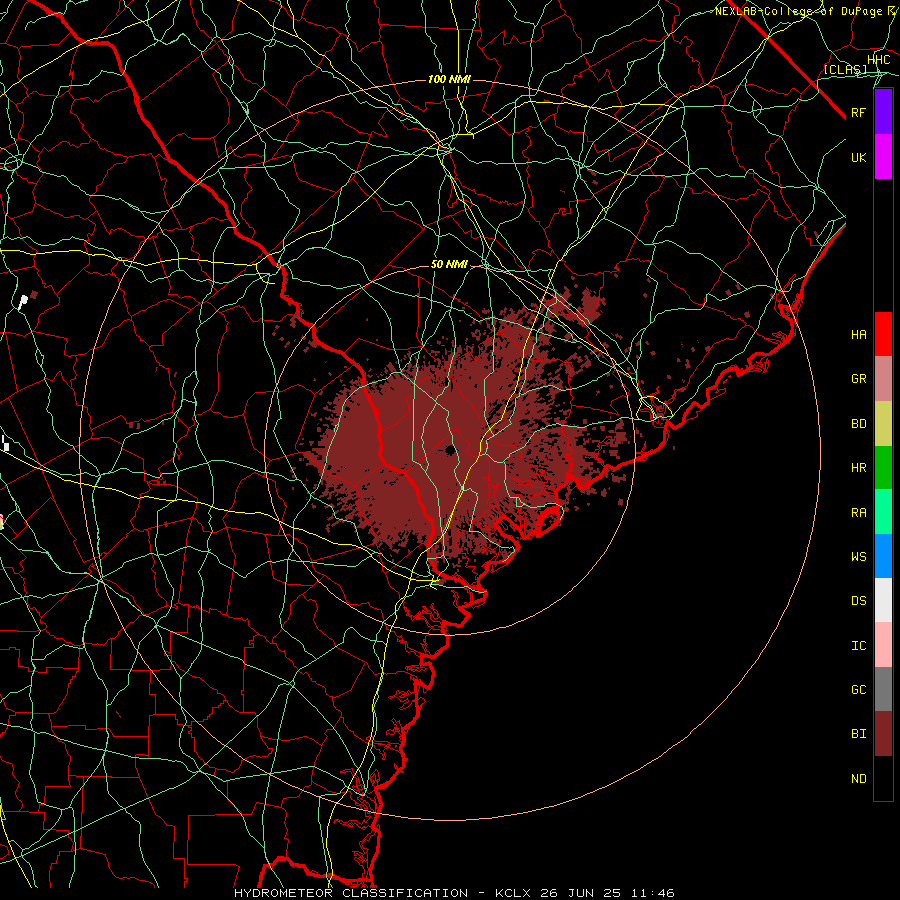Click the BI brown legend swatch
This screenshot has width=900, height=900.
pyautogui.click(x=883, y=734)
